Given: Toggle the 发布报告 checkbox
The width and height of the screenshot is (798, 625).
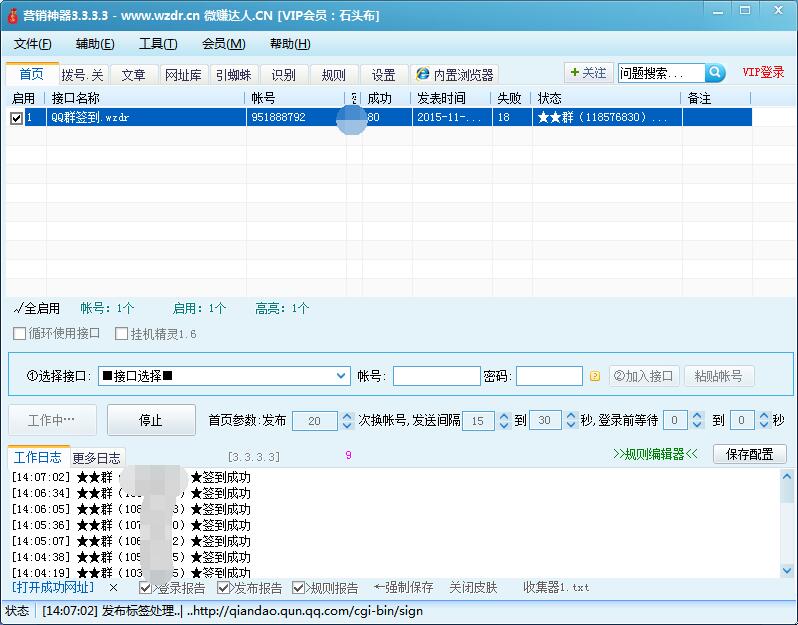Looking at the screenshot, I should 223,588.
